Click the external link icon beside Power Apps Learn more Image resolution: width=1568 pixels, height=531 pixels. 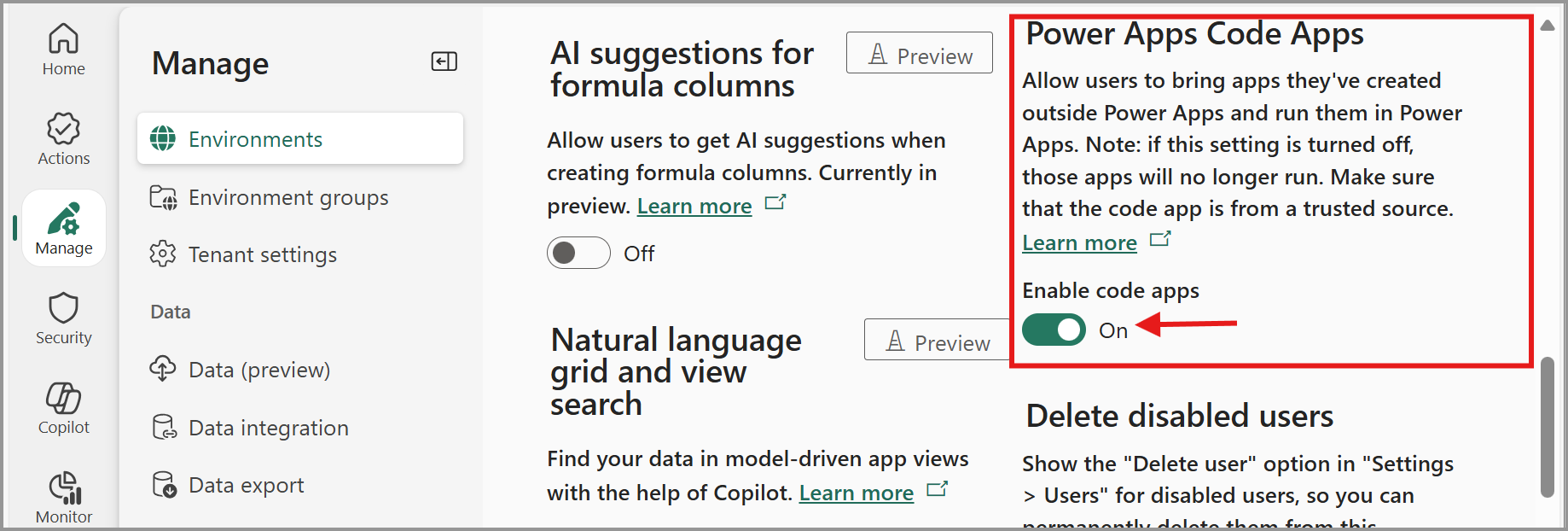(1160, 240)
